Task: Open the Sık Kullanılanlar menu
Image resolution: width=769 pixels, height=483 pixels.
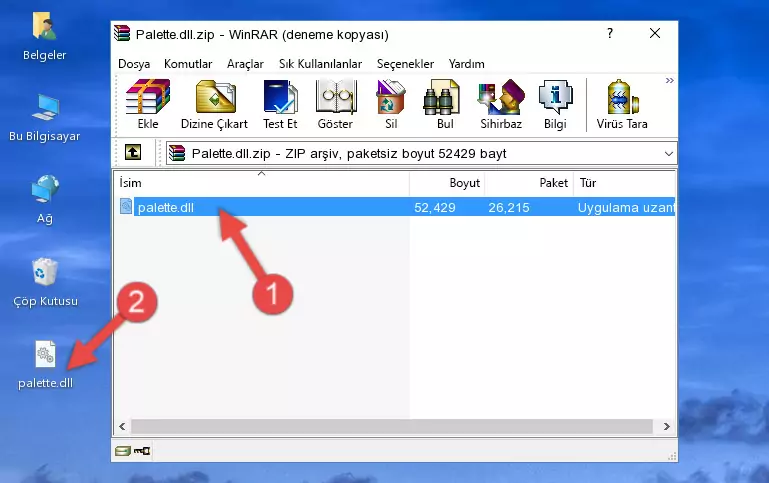Action: [x=320, y=64]
